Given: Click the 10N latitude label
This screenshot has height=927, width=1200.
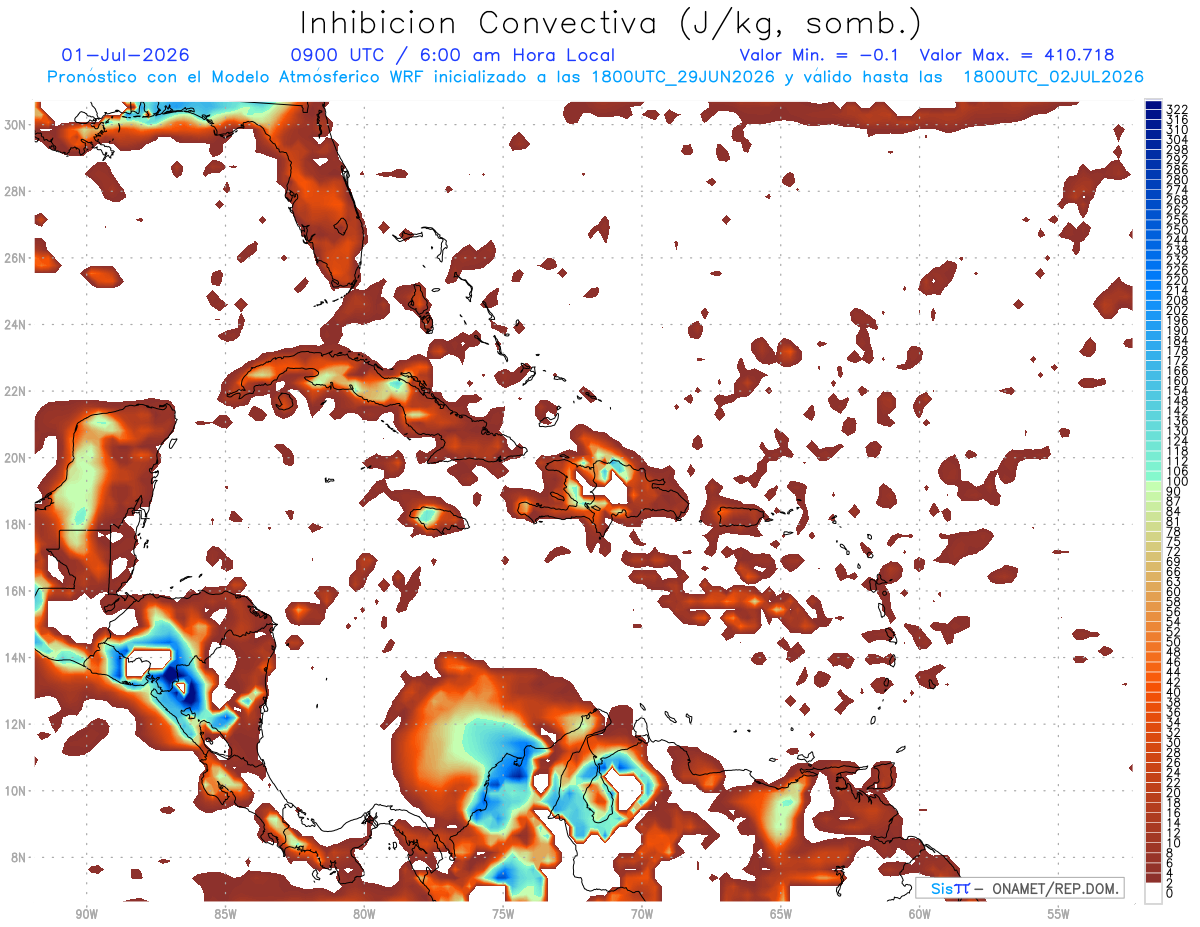Looking at the screenshot, I should pos(15,790).
